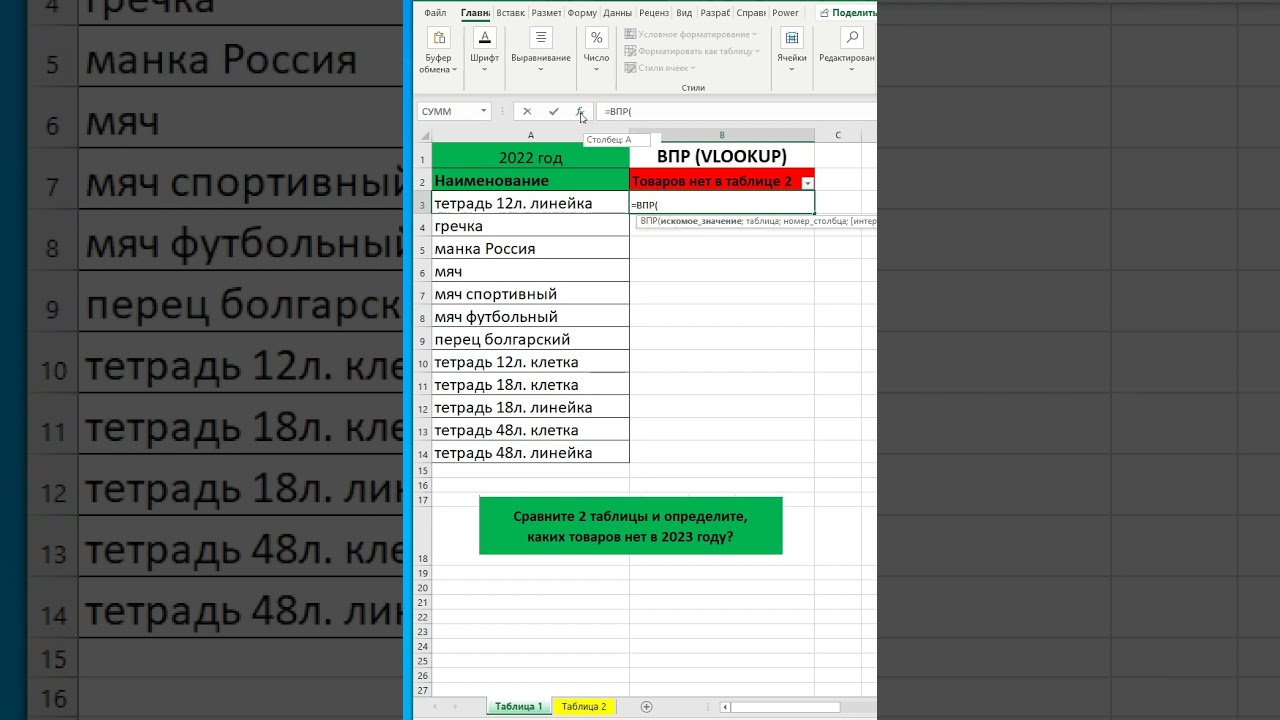
Task: Expand the Шрифт group chevron
Action: (x=484, y=70)
